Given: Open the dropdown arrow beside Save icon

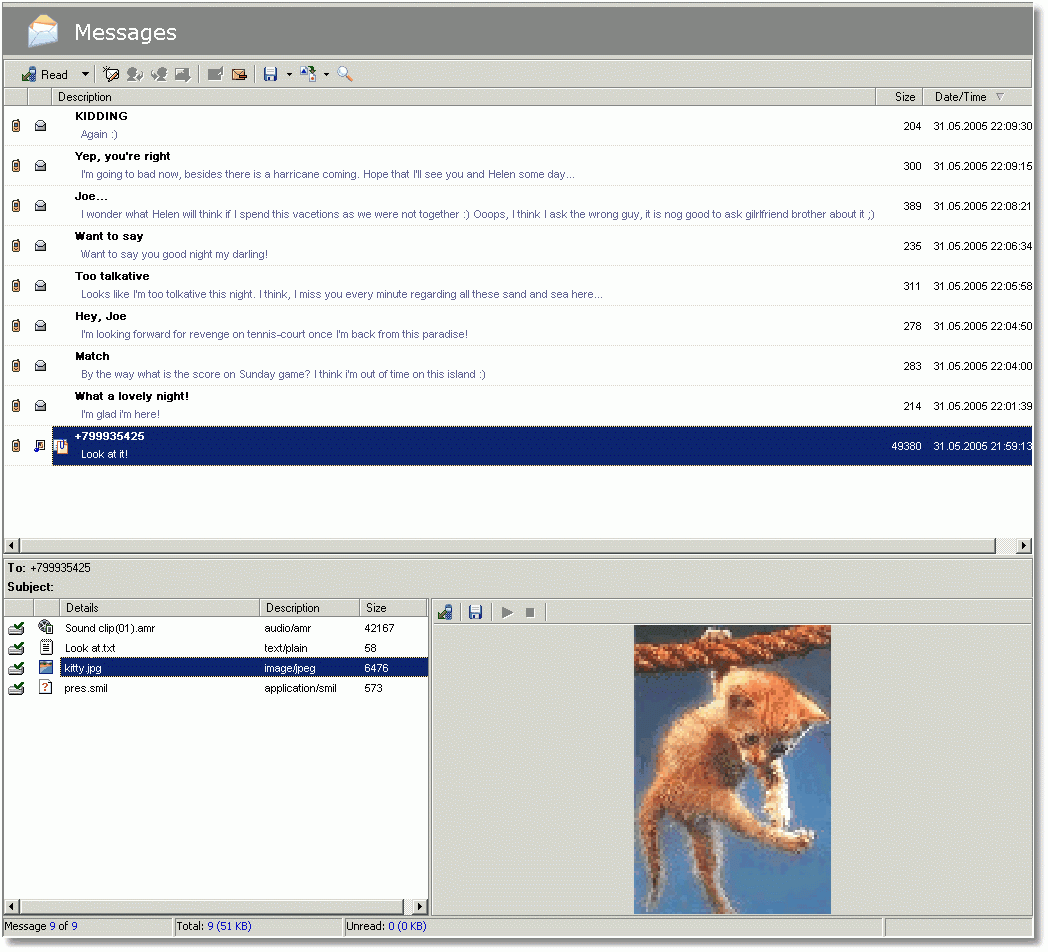Looking at the screenshot, I should point(289,74).
